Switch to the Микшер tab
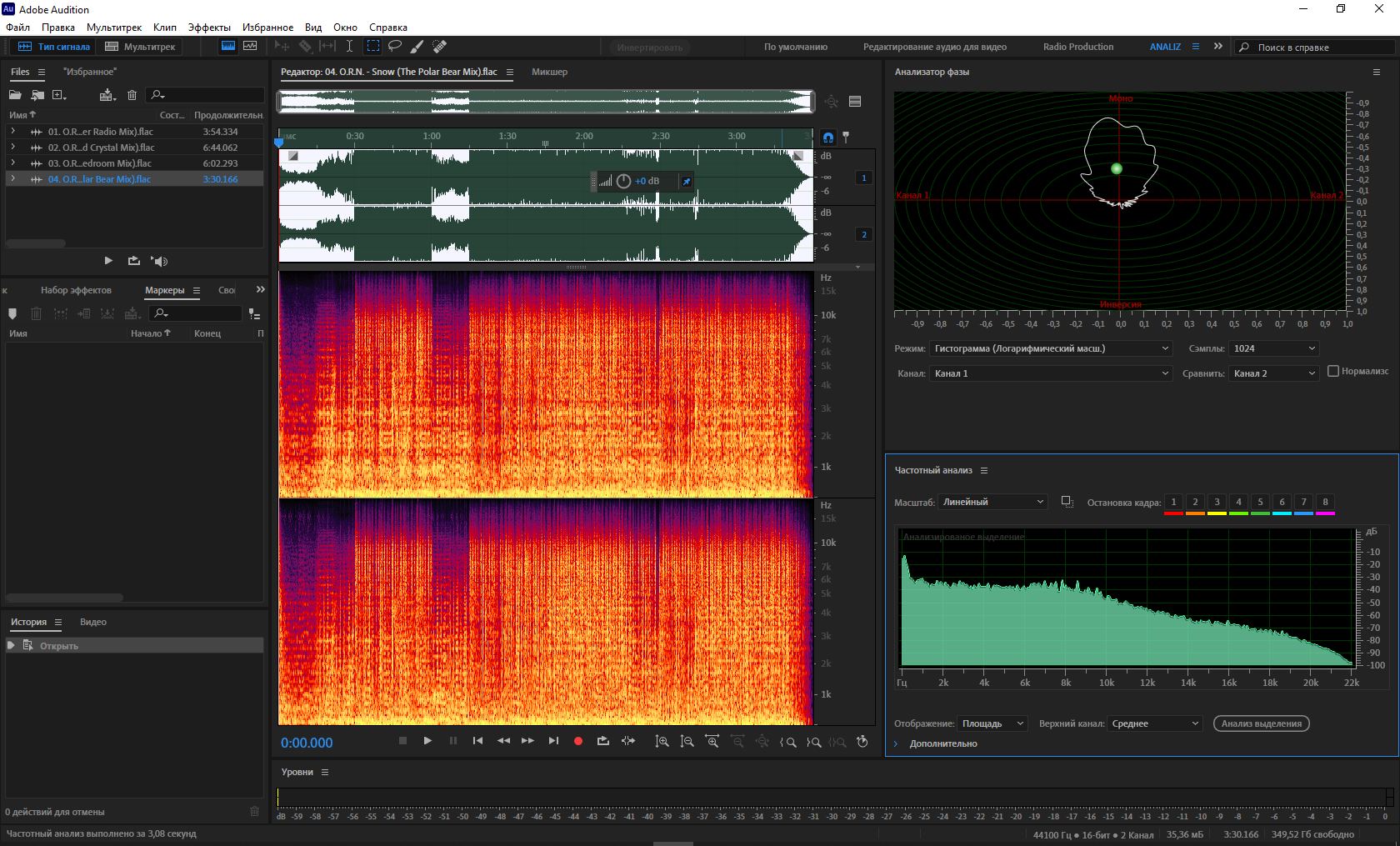 549,72
